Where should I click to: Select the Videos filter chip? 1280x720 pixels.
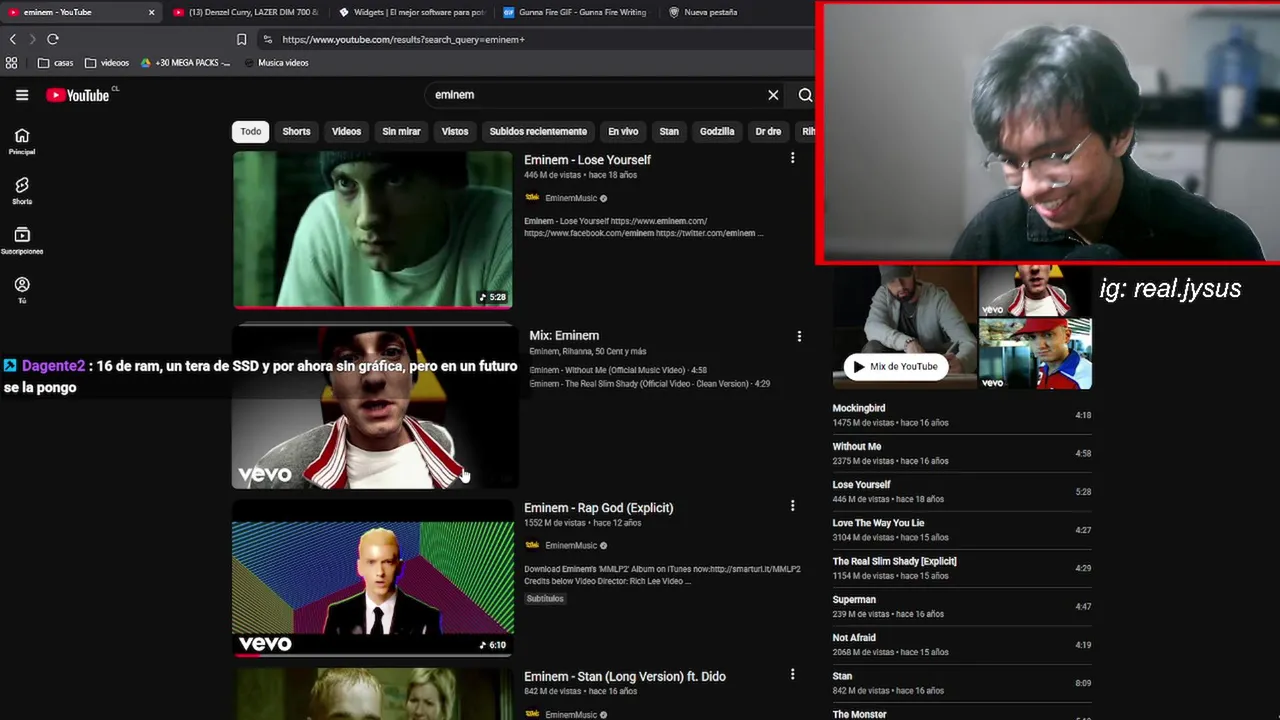[346, 131]
